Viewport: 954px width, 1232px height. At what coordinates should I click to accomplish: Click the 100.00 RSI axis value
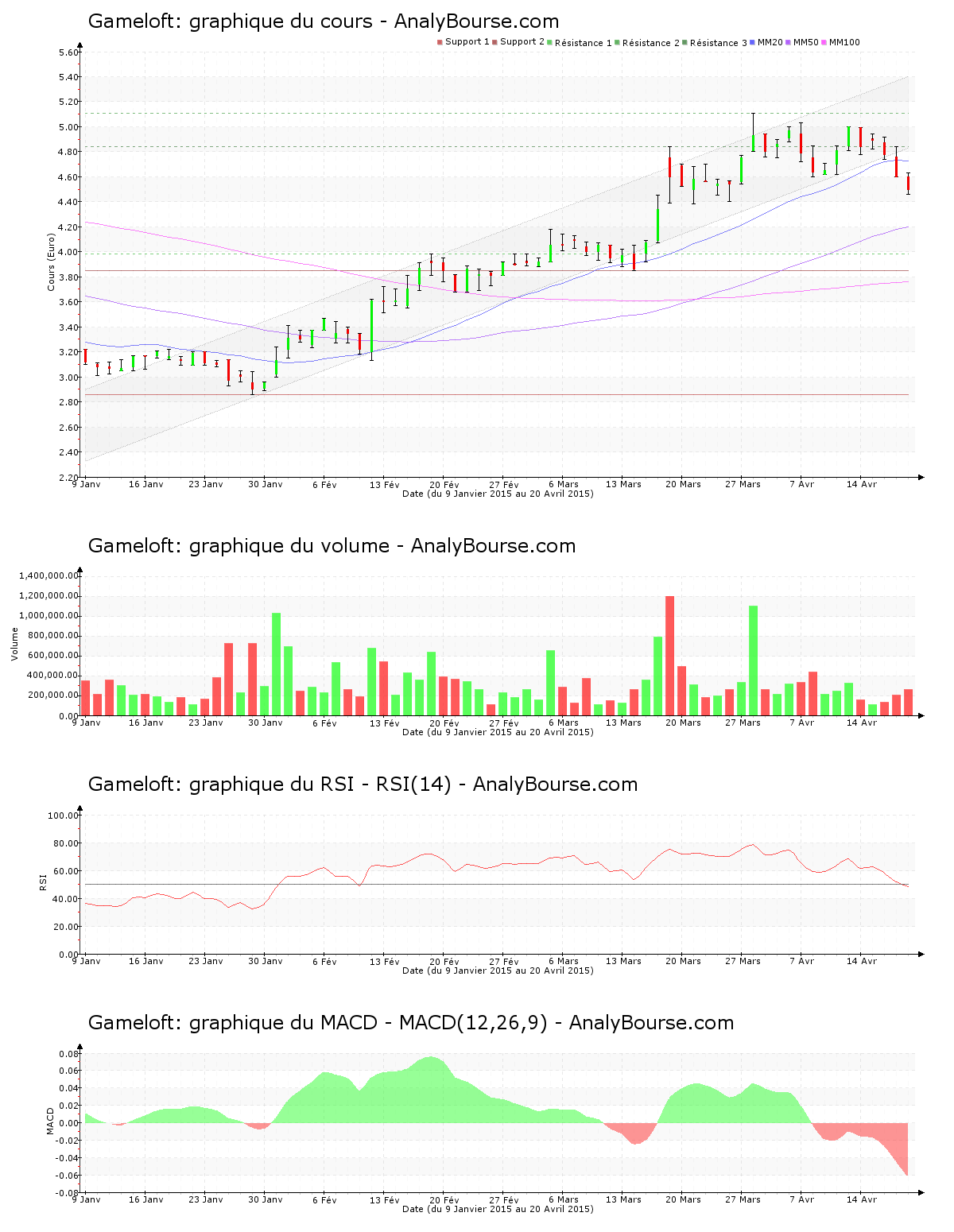(x=63, y=816)
